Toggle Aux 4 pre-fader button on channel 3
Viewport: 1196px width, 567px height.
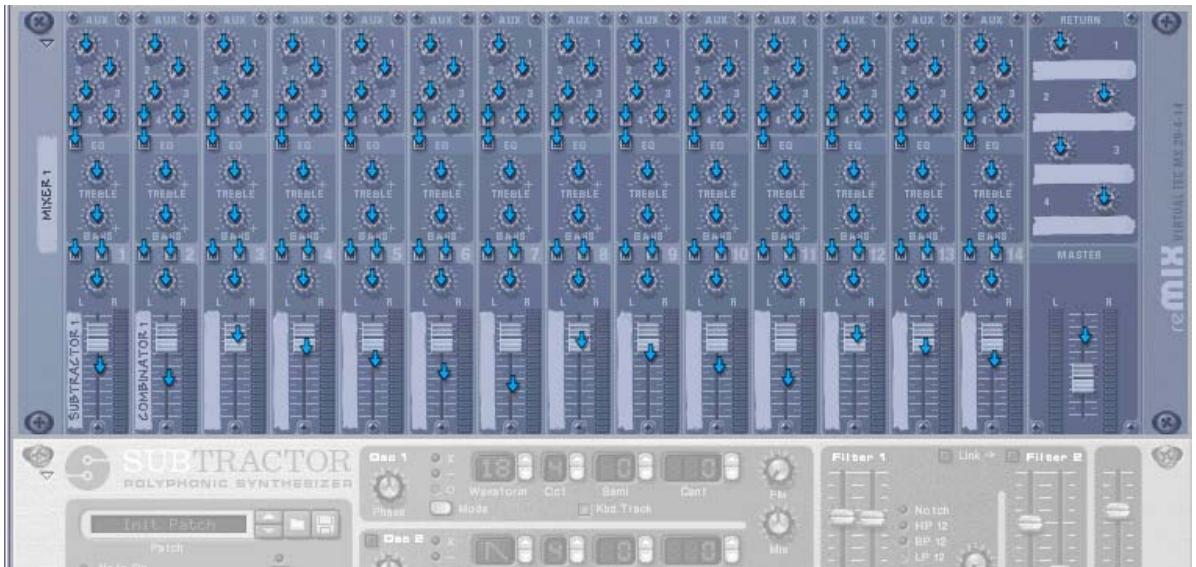pos(213,118)
